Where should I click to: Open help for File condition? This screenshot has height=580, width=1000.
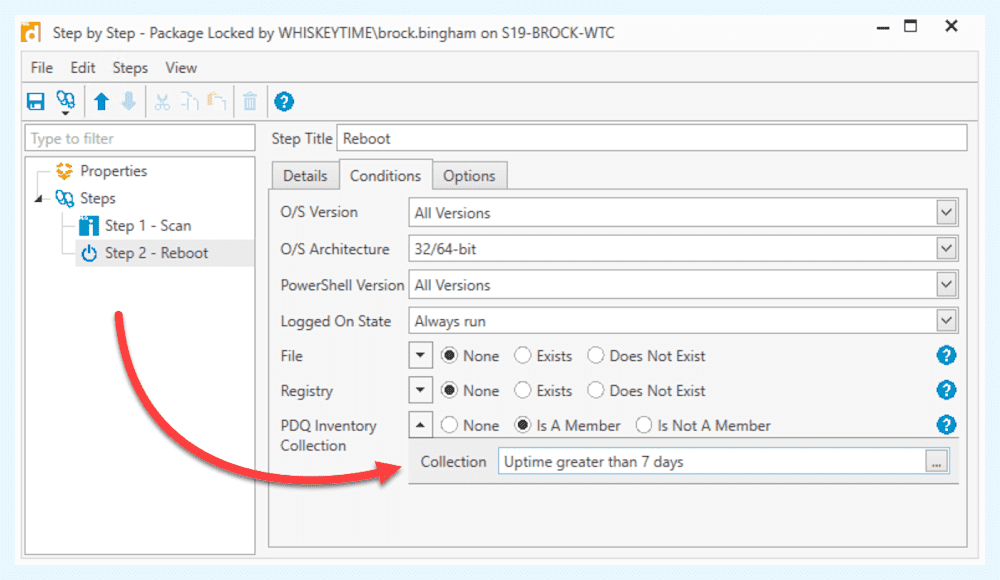tap(946, 355)
